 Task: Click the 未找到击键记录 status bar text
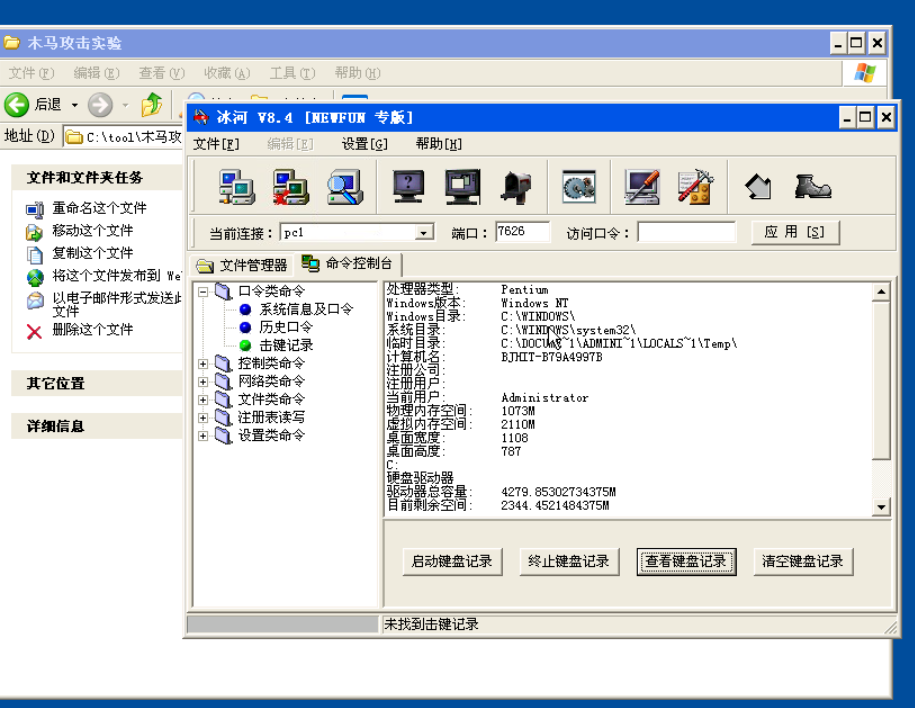431,625
